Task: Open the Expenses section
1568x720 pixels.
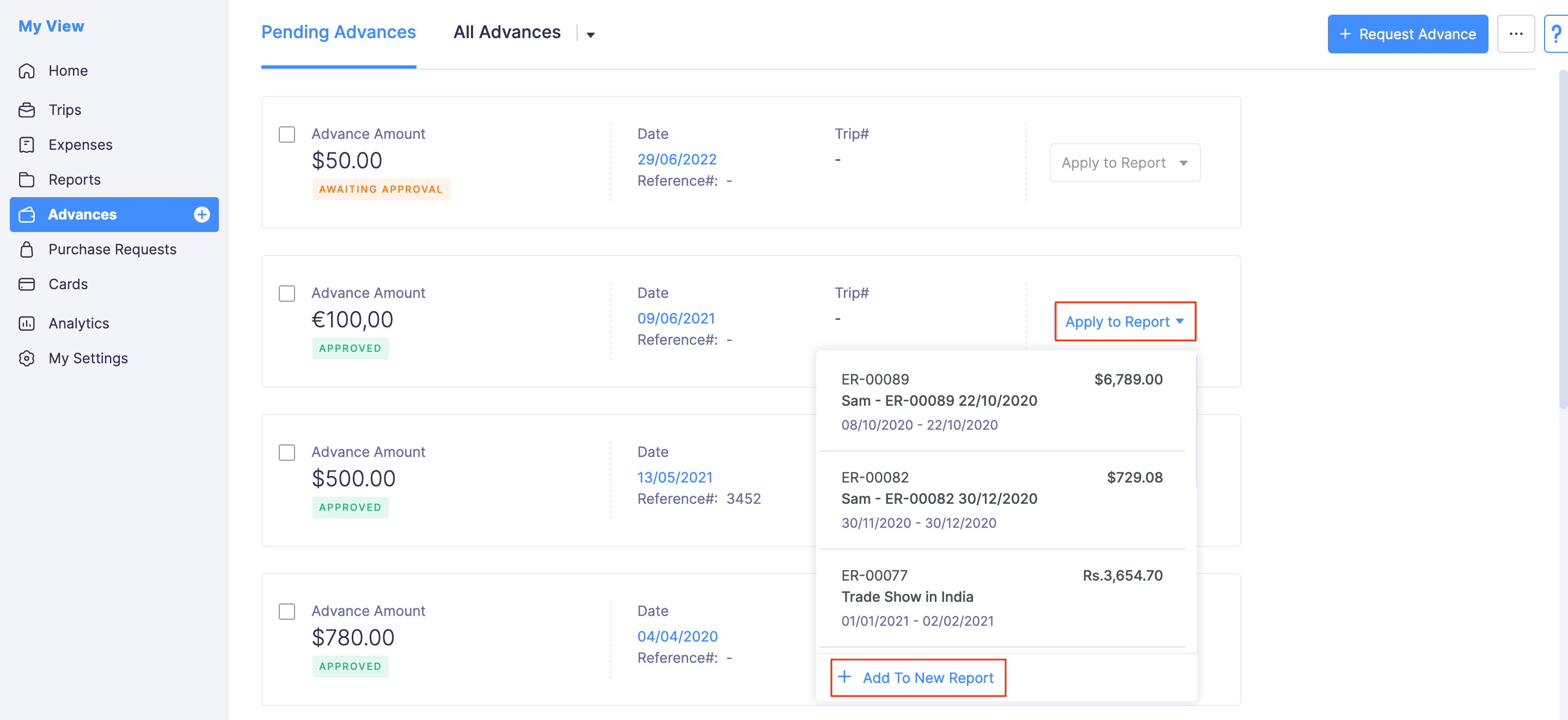Action: coord(27,144)
